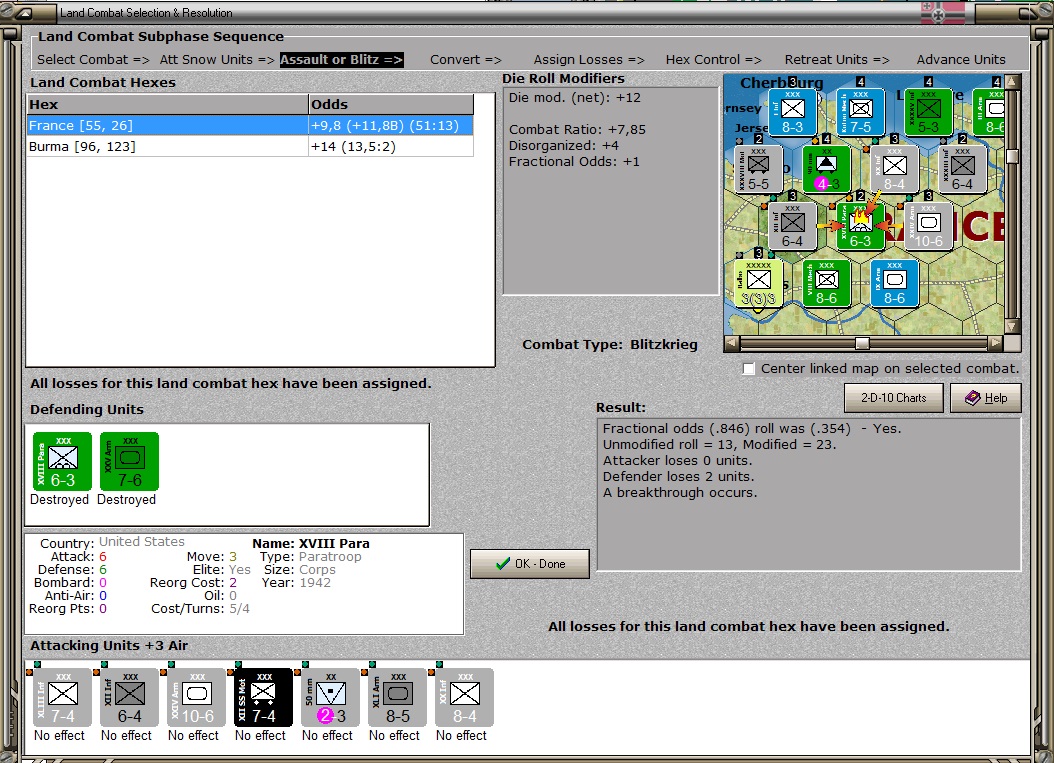Click blue I Inf 8-3 counter on map
This screenshot has width=1054, height=763.
(793, 112)
